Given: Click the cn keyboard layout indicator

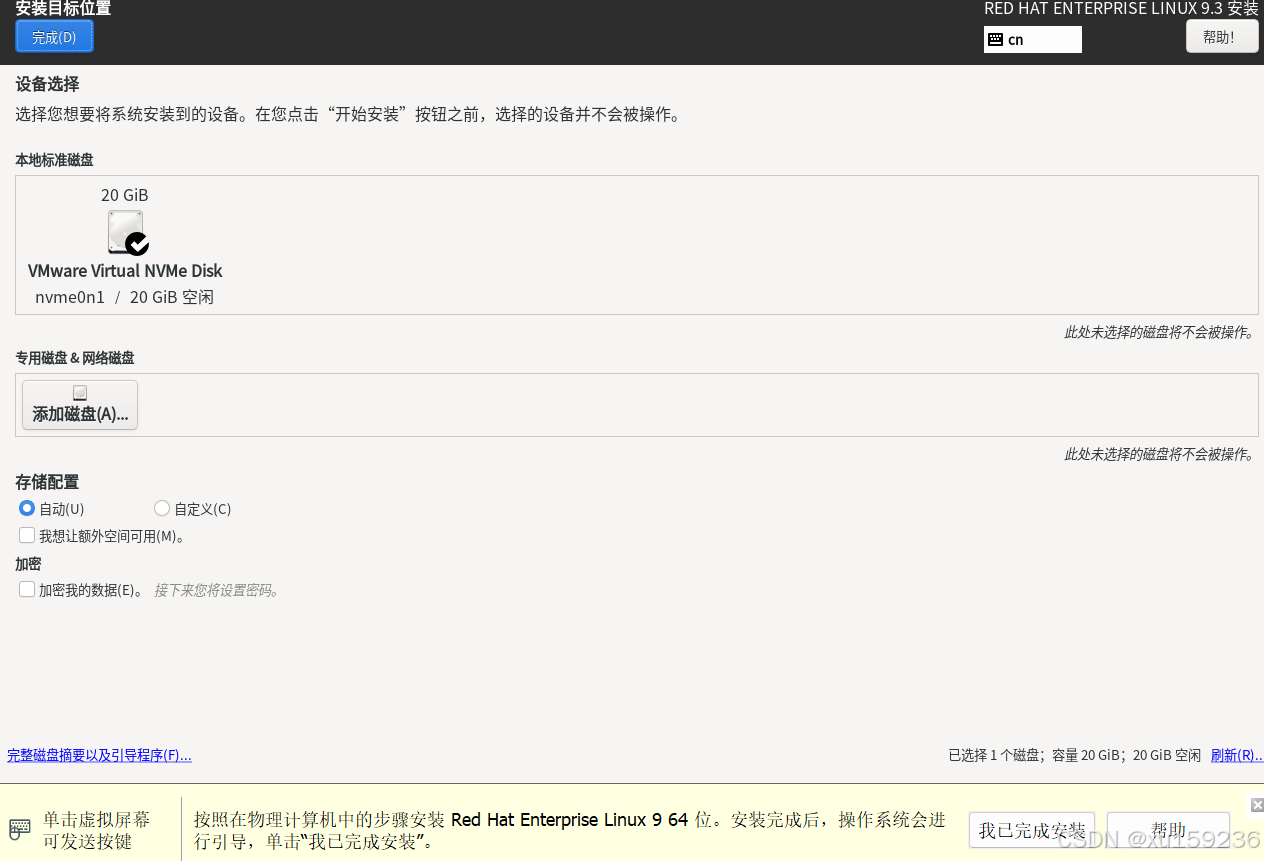Looking at the screenshot, I should [1032, 40].
